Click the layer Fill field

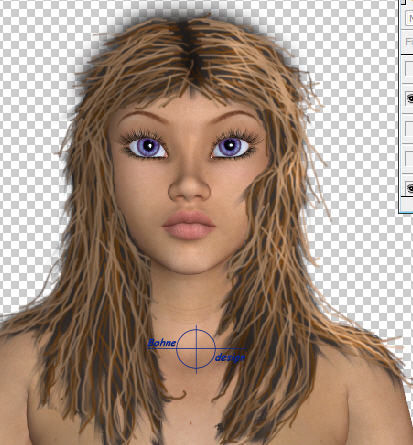point(409,42)
